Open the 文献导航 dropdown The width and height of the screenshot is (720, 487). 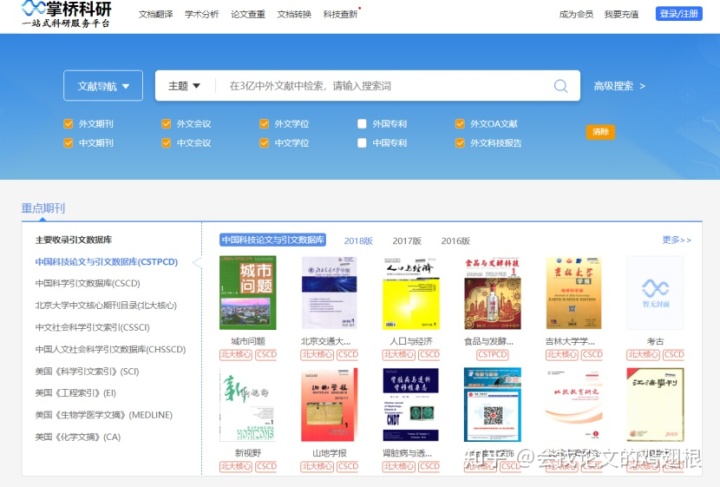[x=103, y=85]
